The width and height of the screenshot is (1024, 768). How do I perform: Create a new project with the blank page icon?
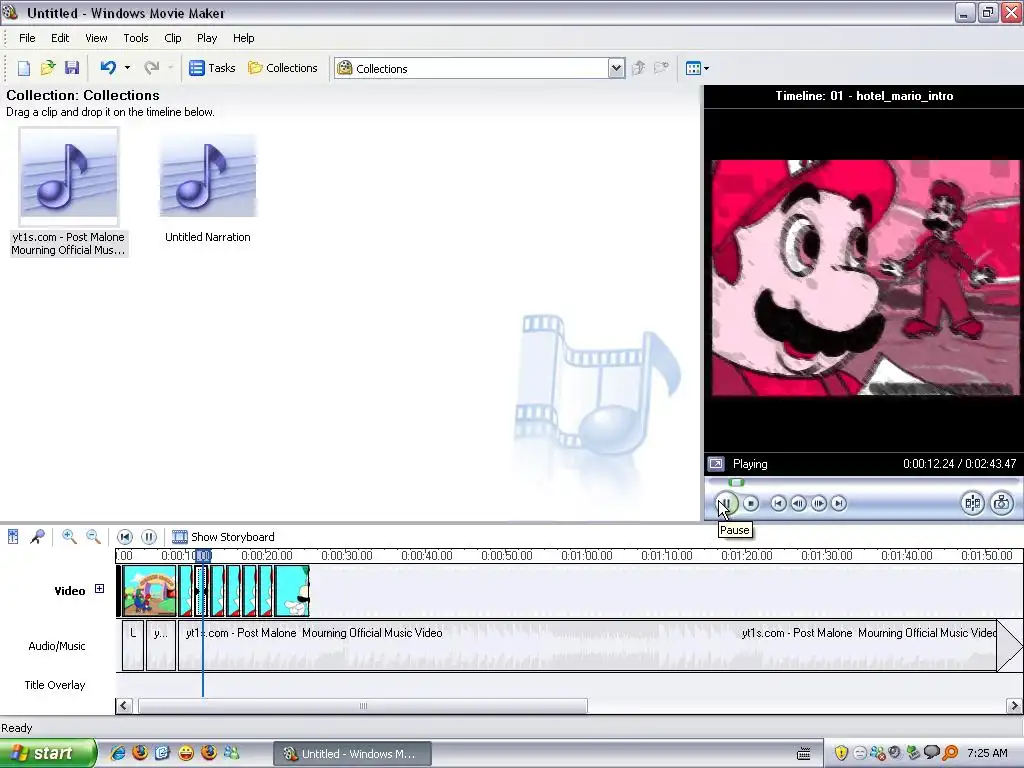click(24, 68)
